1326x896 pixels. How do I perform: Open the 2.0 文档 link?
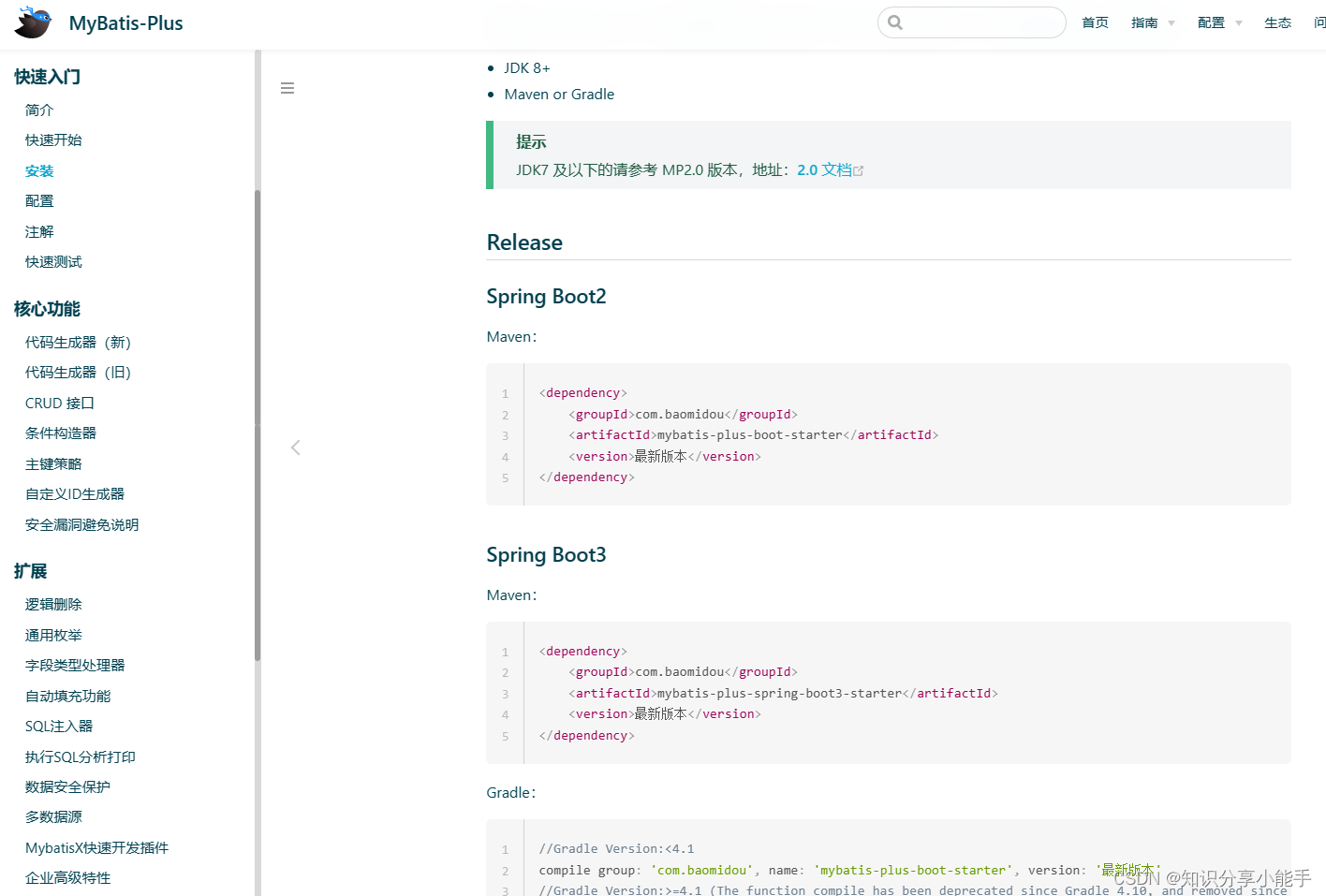(x=824, y=169)
